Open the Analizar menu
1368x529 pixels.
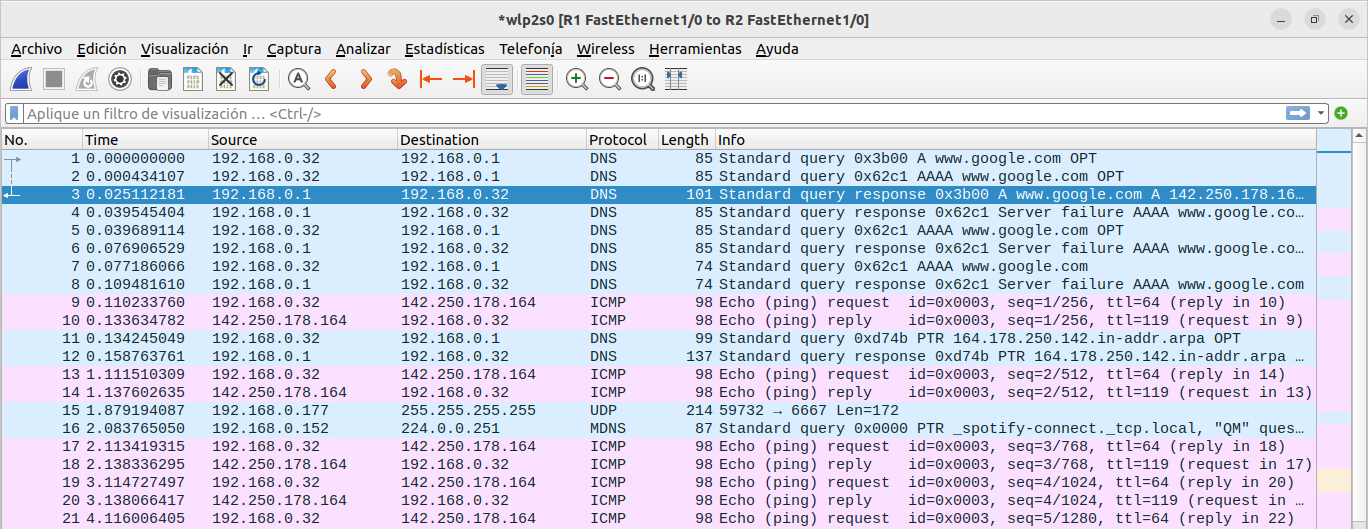(363, 48)
